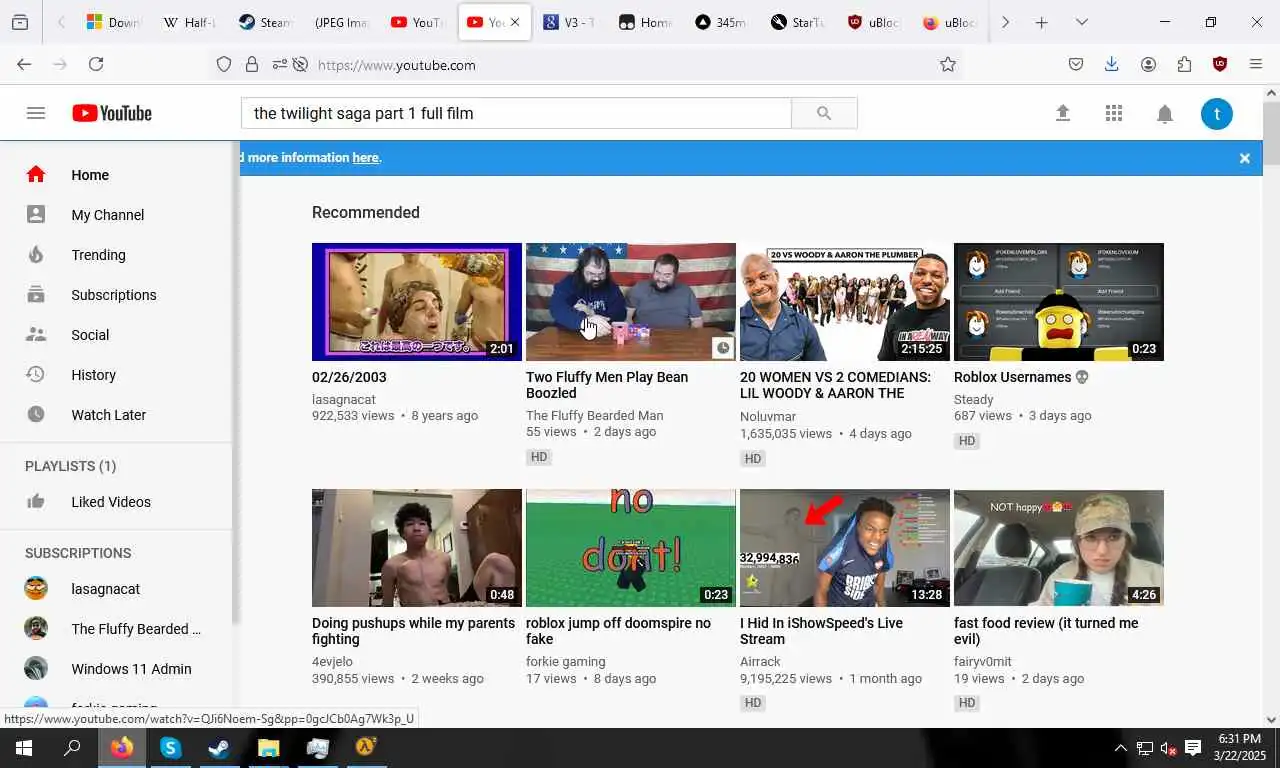This screenshot has height=768, width=1280.
Task: Switch to the Half-Life Wikipedia tab
Action: [x=190, y=22]
